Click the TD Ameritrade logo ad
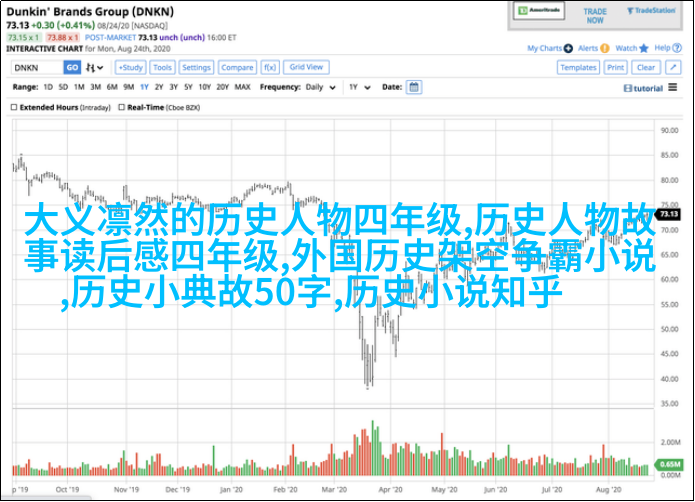 click(x=539, y=11)
